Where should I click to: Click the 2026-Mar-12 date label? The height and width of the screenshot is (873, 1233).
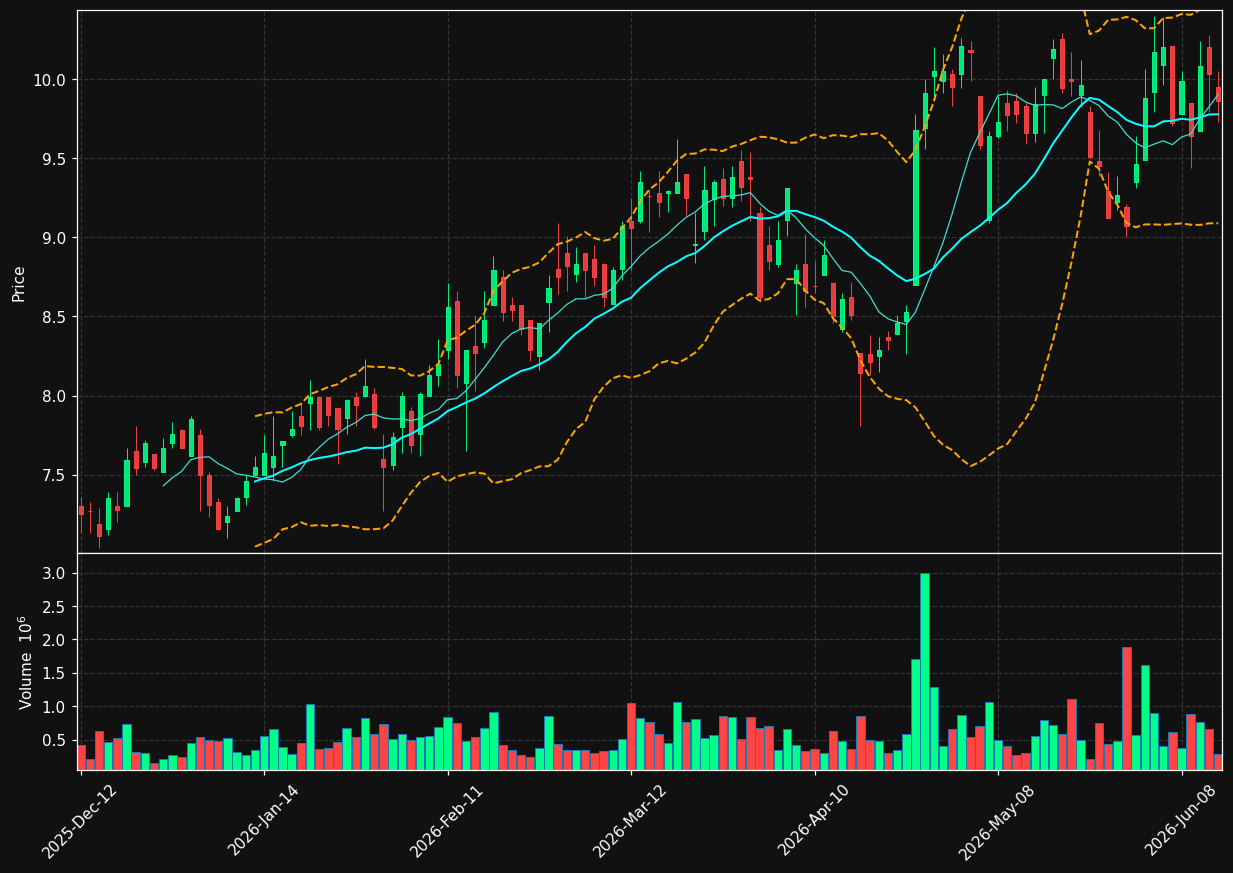click(629, 822)
